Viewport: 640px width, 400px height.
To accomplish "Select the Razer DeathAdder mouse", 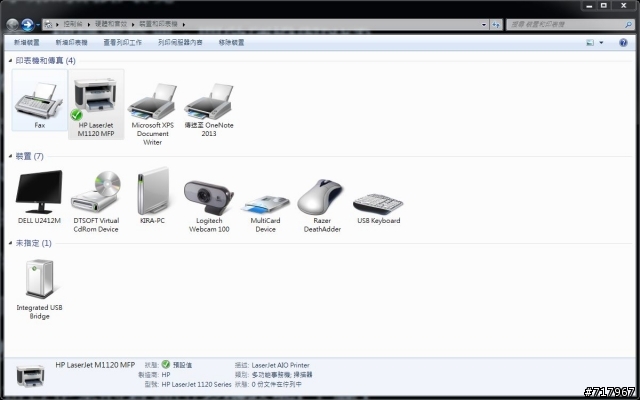I will pos(322,205).
